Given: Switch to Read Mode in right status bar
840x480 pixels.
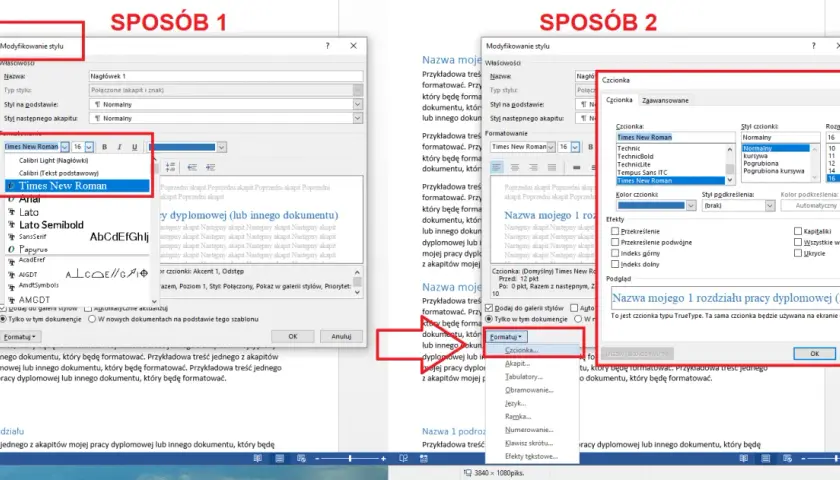Looking at the screenshot, I should [744, 459].
